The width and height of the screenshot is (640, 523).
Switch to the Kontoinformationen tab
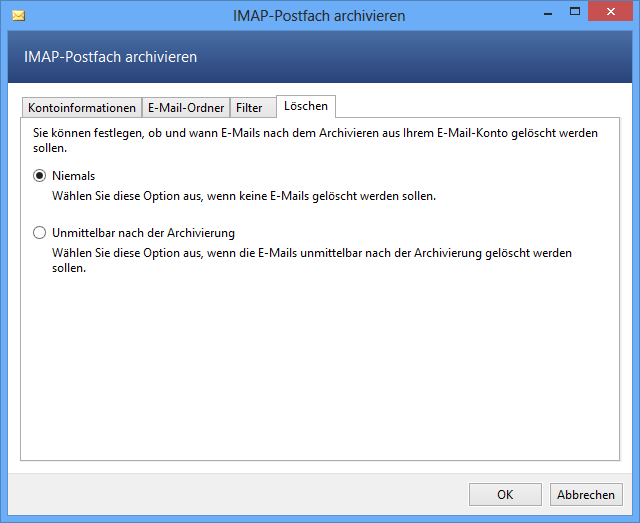(82, 108)
